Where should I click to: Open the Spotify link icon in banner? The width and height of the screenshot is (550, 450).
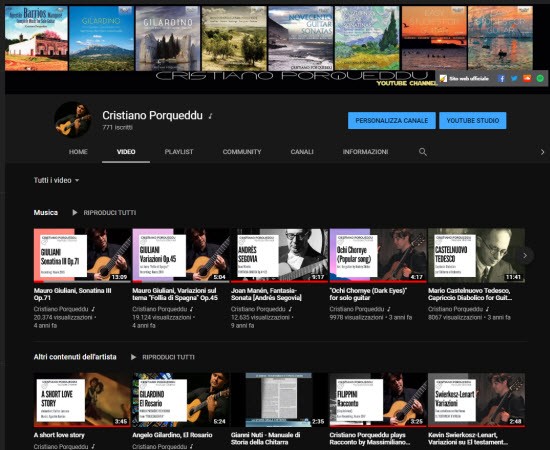point(540,79)
